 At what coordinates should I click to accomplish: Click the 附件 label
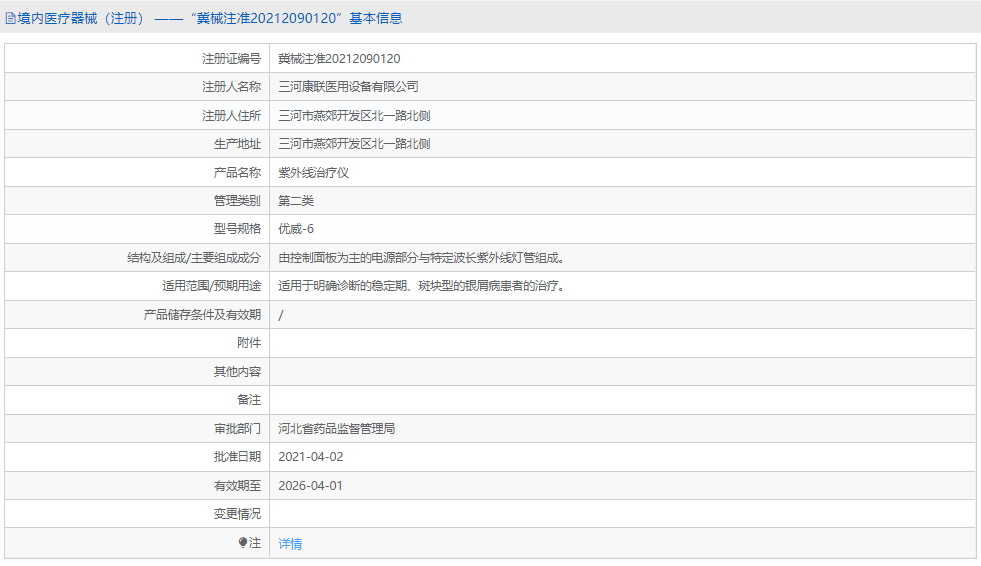tap(249, 343)
